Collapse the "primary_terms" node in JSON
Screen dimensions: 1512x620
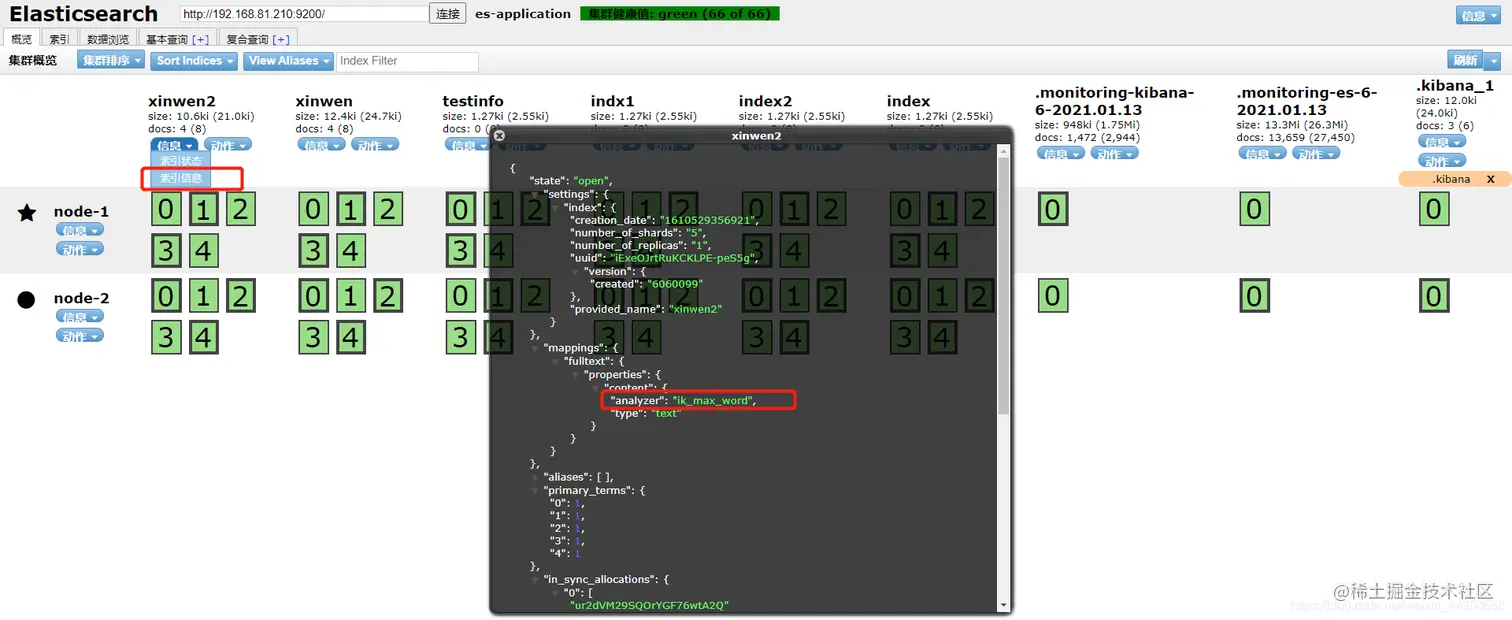coord(537,490)
